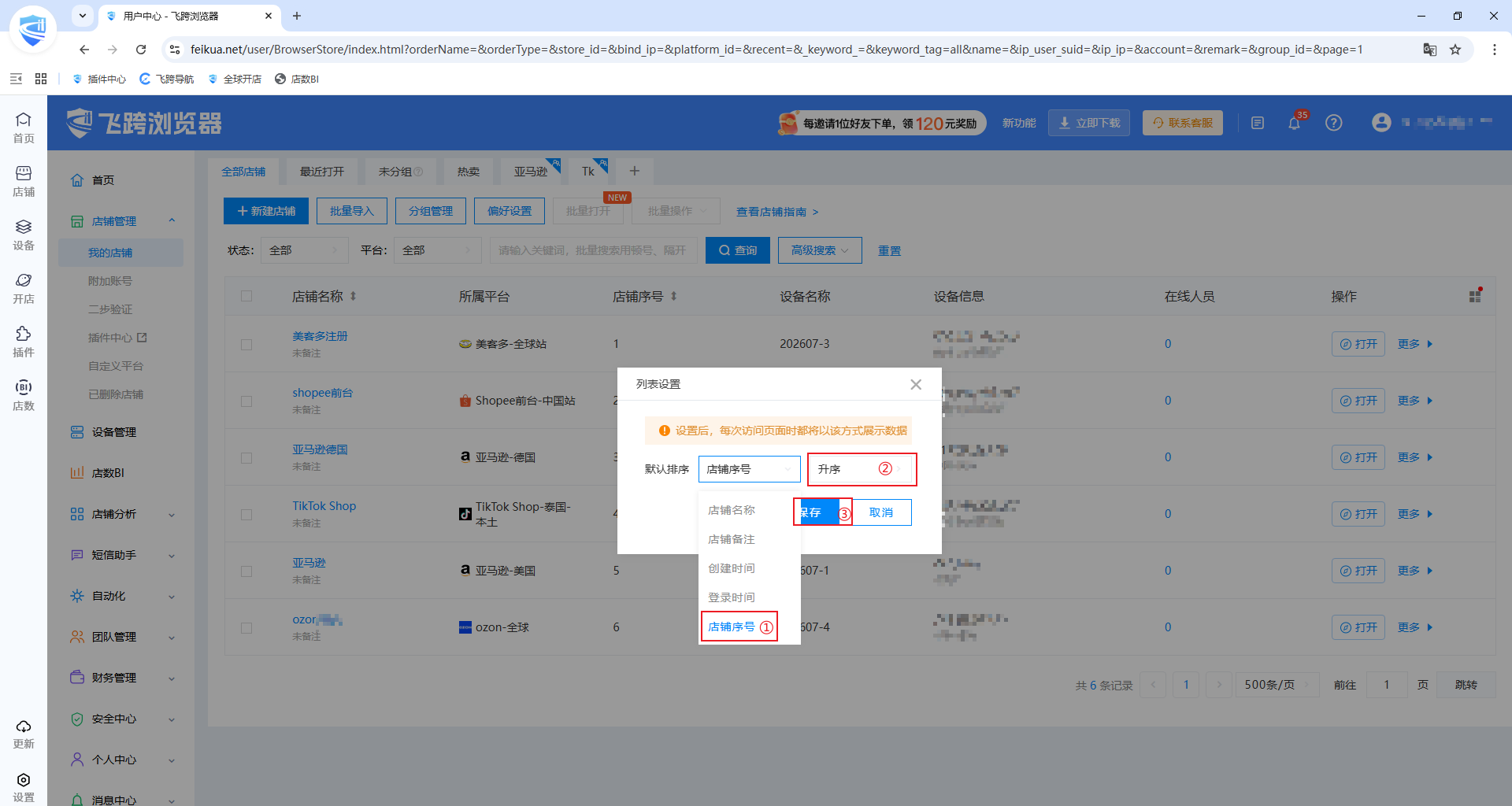Switch to the 热卖 tab
Image resolution: width=1512 pixels, height=806 pixels.
point(468,171)
